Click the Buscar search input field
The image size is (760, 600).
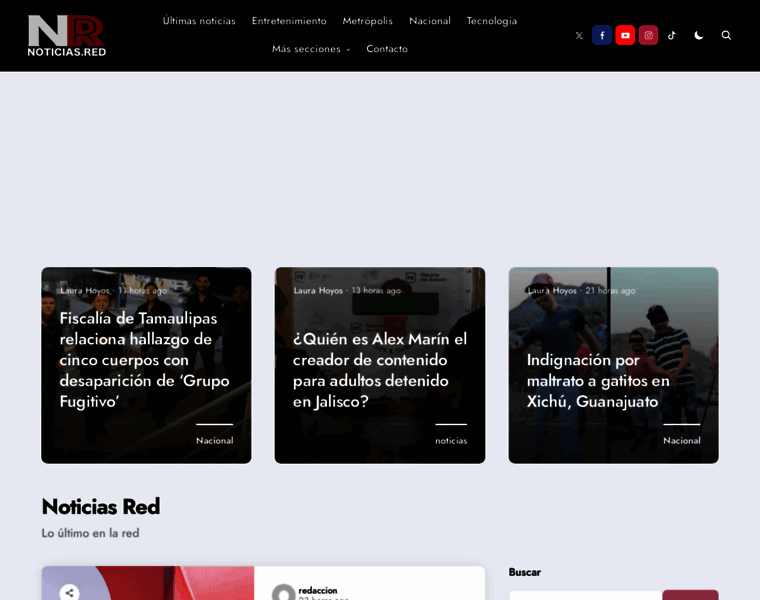[x=586, y=595]
